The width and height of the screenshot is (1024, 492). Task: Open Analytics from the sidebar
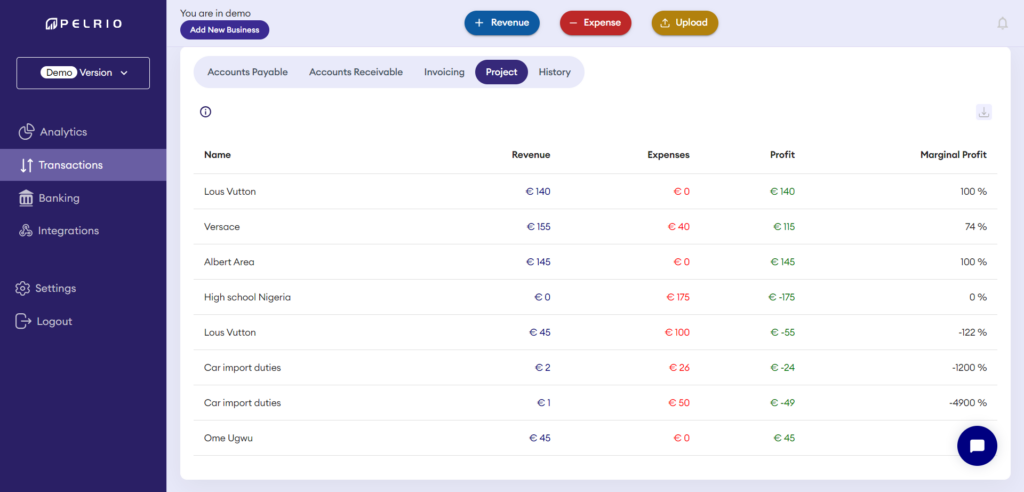[x=62, y=132]
